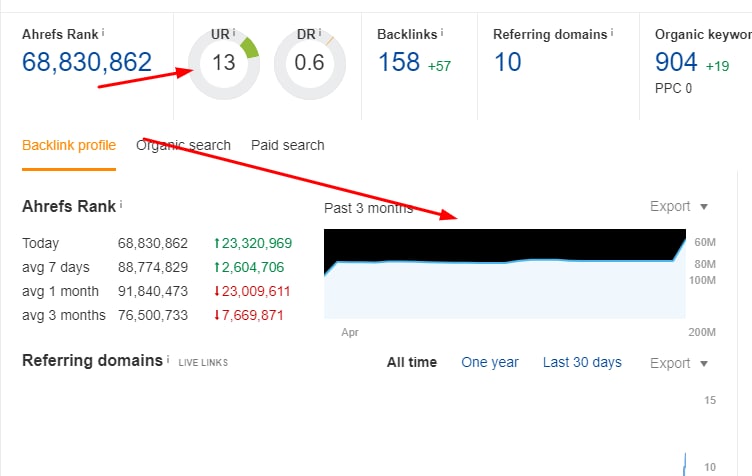Click the green change value 23,320,969
Viewport: 752px width, 476px height.
click(253, 244)
